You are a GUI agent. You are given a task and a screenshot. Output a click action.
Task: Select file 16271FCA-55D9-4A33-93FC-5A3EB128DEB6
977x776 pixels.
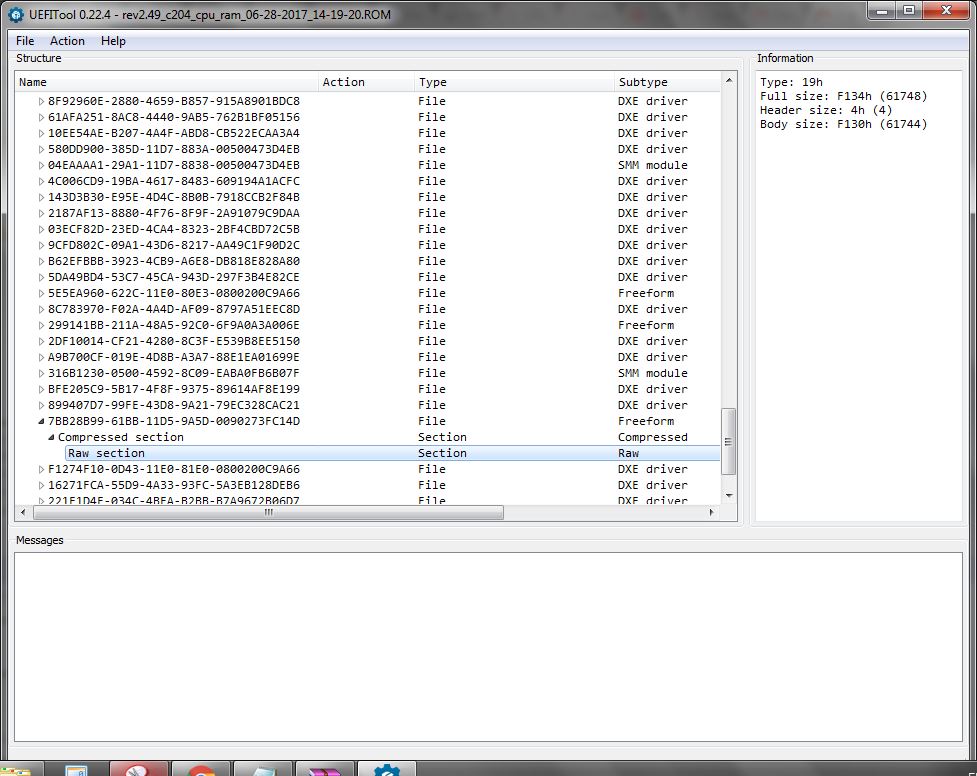point(174,485)
